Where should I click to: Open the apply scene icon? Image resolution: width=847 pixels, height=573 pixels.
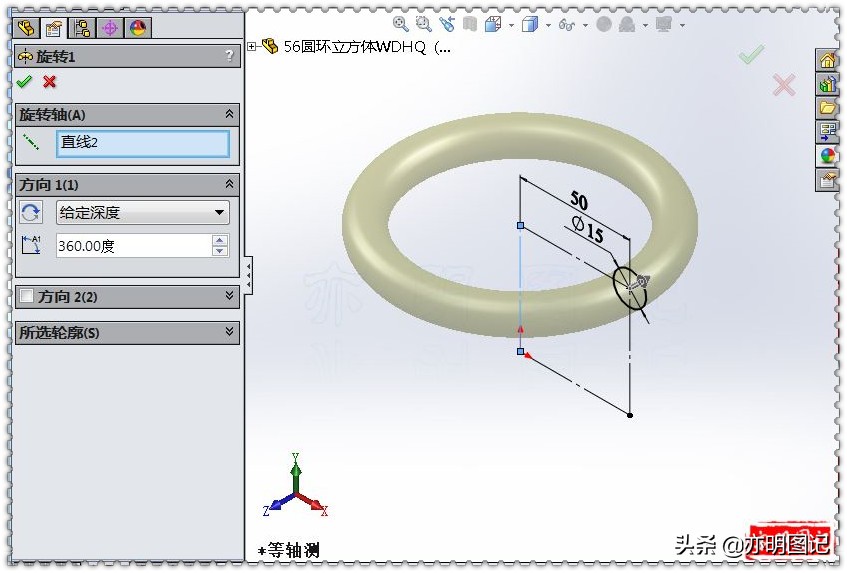click(x=627, y=24)
